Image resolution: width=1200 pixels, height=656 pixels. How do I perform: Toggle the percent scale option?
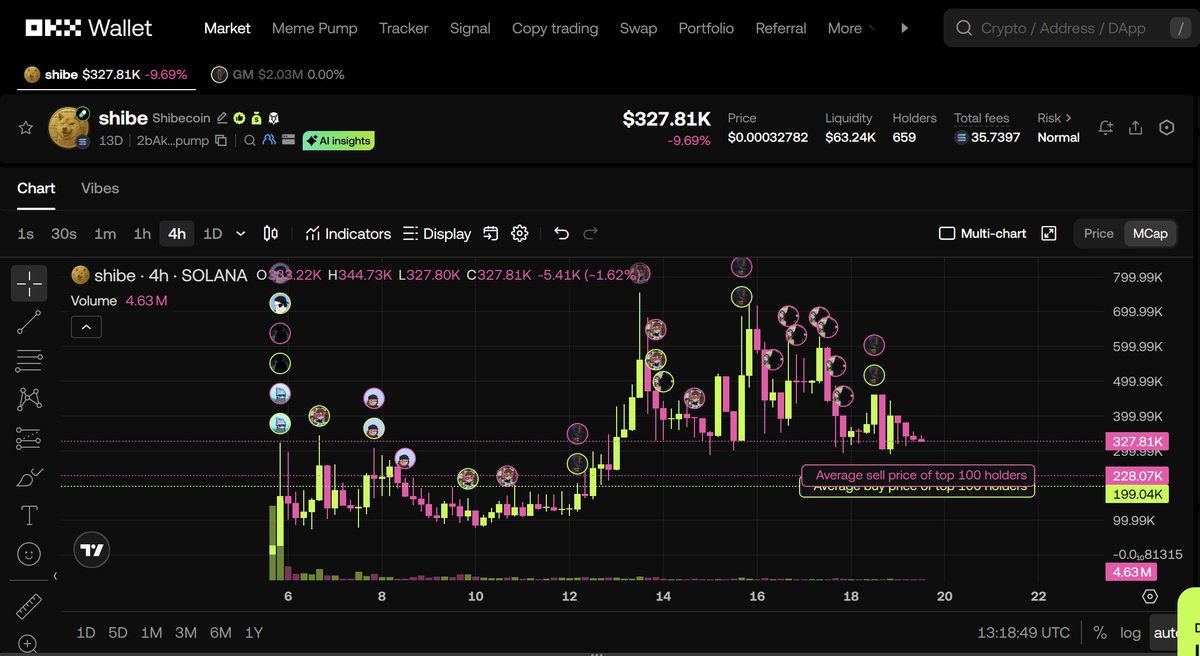[x=1100, y=633]
